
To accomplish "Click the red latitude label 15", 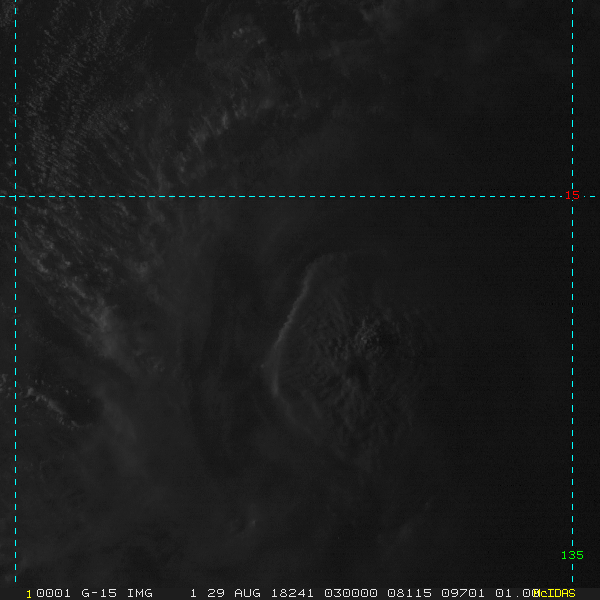I will pos(572,196).
